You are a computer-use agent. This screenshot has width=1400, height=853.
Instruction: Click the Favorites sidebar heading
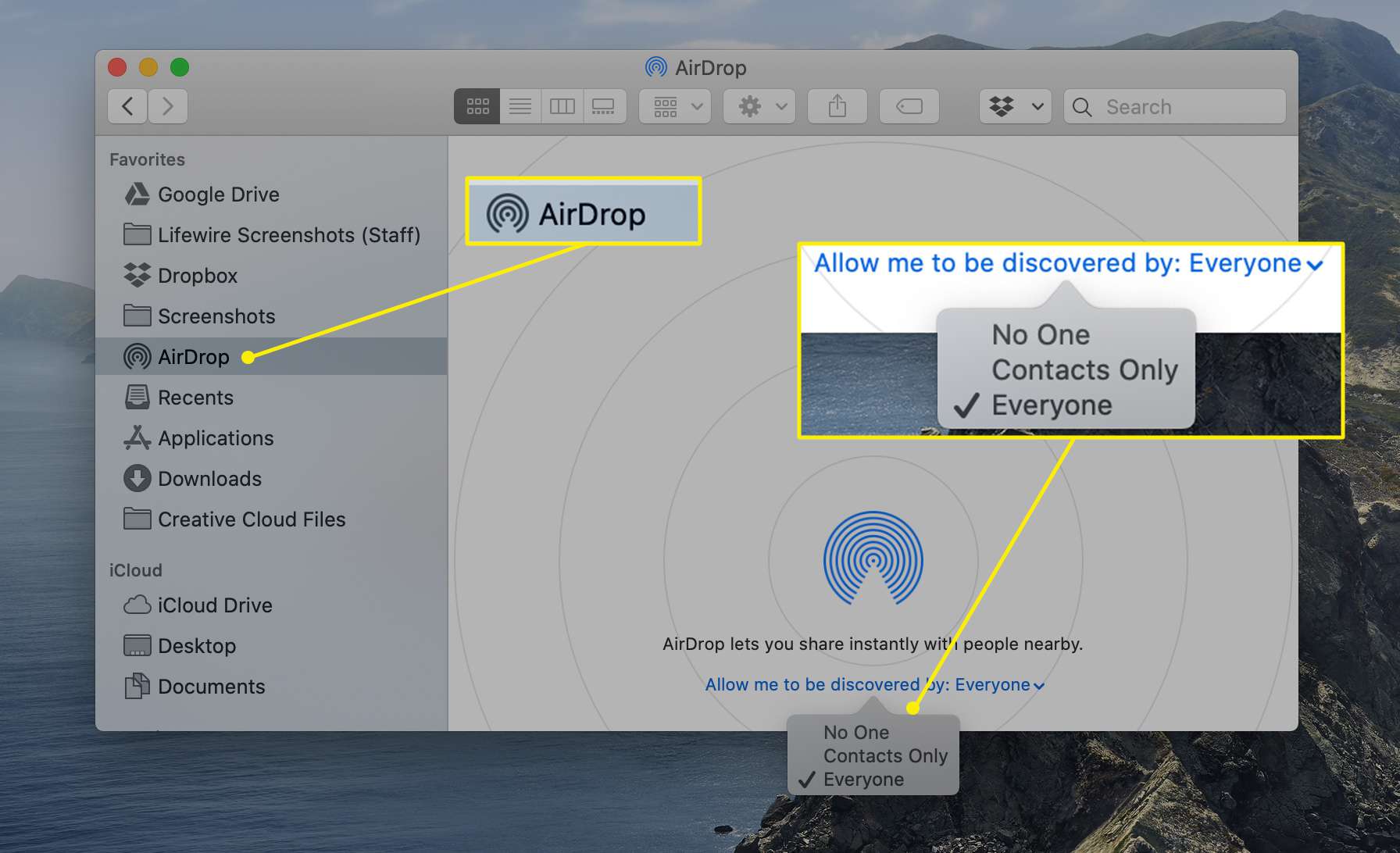tap(147, 159)
